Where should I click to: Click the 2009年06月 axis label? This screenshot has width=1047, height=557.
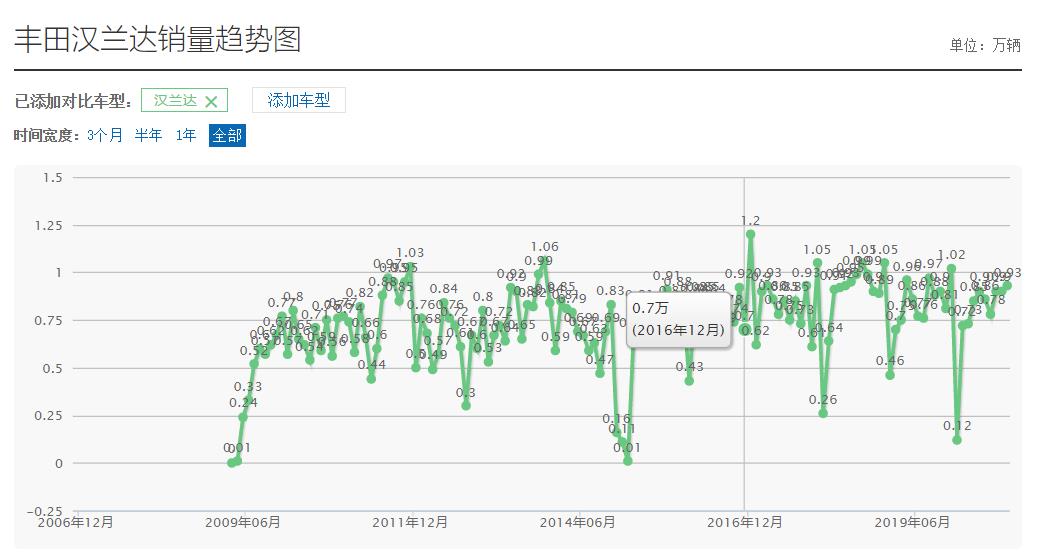tap(242, 522)
